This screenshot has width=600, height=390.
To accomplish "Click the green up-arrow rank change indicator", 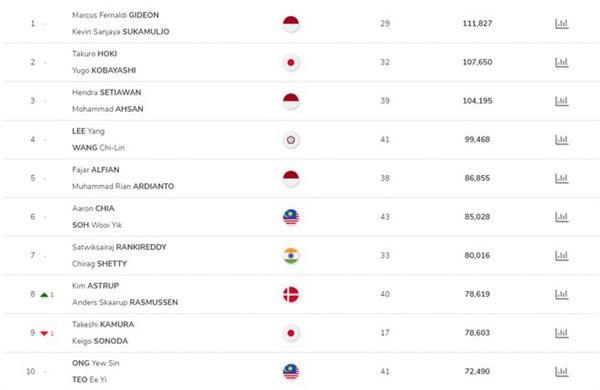I will tap(44, 295).
